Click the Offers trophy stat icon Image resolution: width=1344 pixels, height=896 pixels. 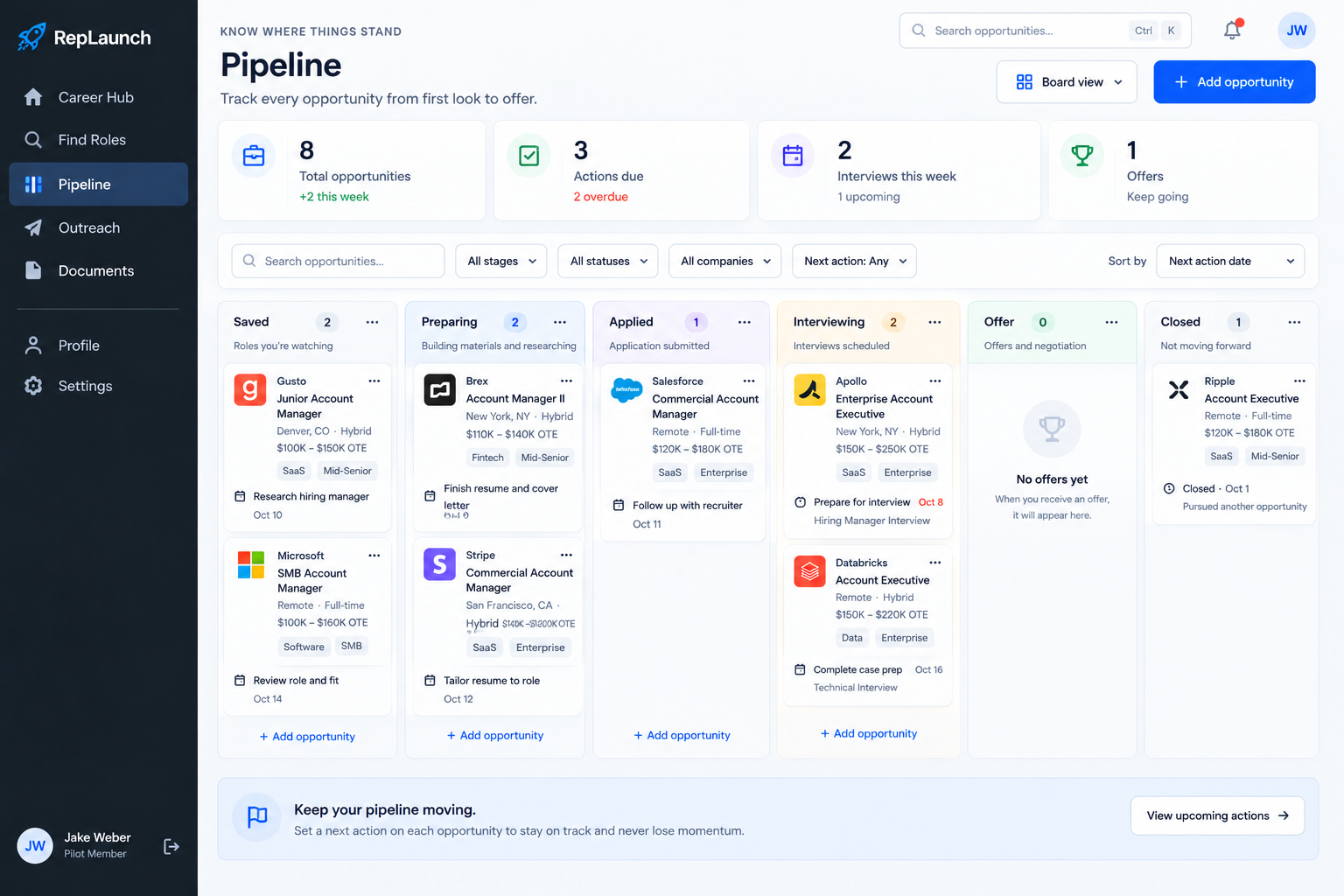(1082, 156)
